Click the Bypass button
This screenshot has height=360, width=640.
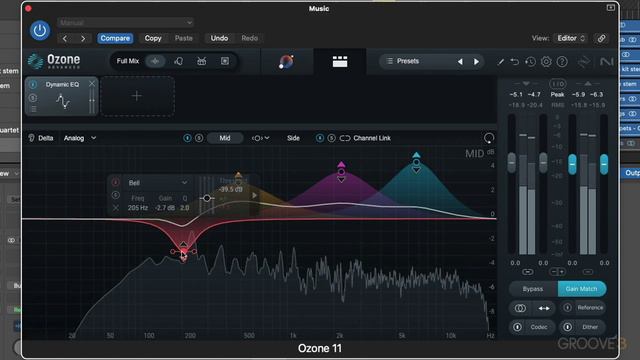coord(533,289)
